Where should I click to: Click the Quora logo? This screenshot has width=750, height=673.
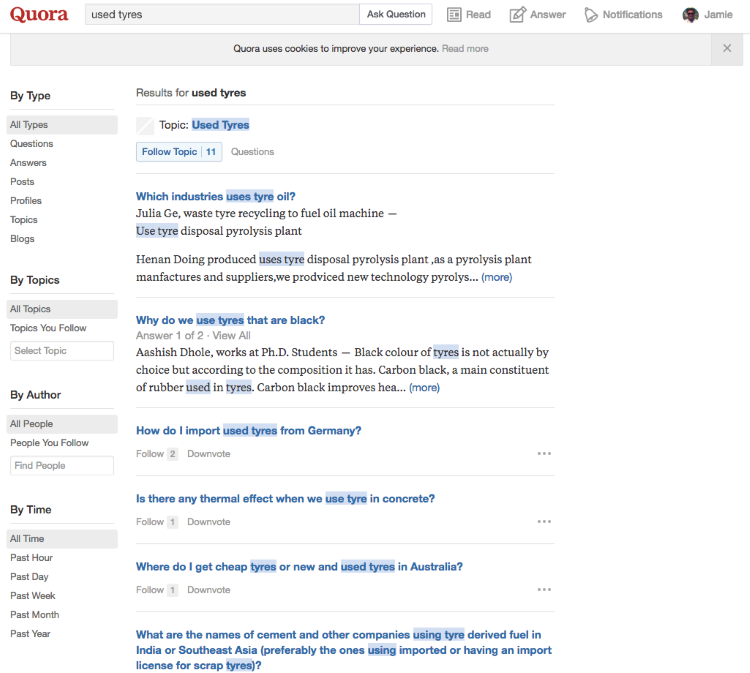[x=39, y=14]
